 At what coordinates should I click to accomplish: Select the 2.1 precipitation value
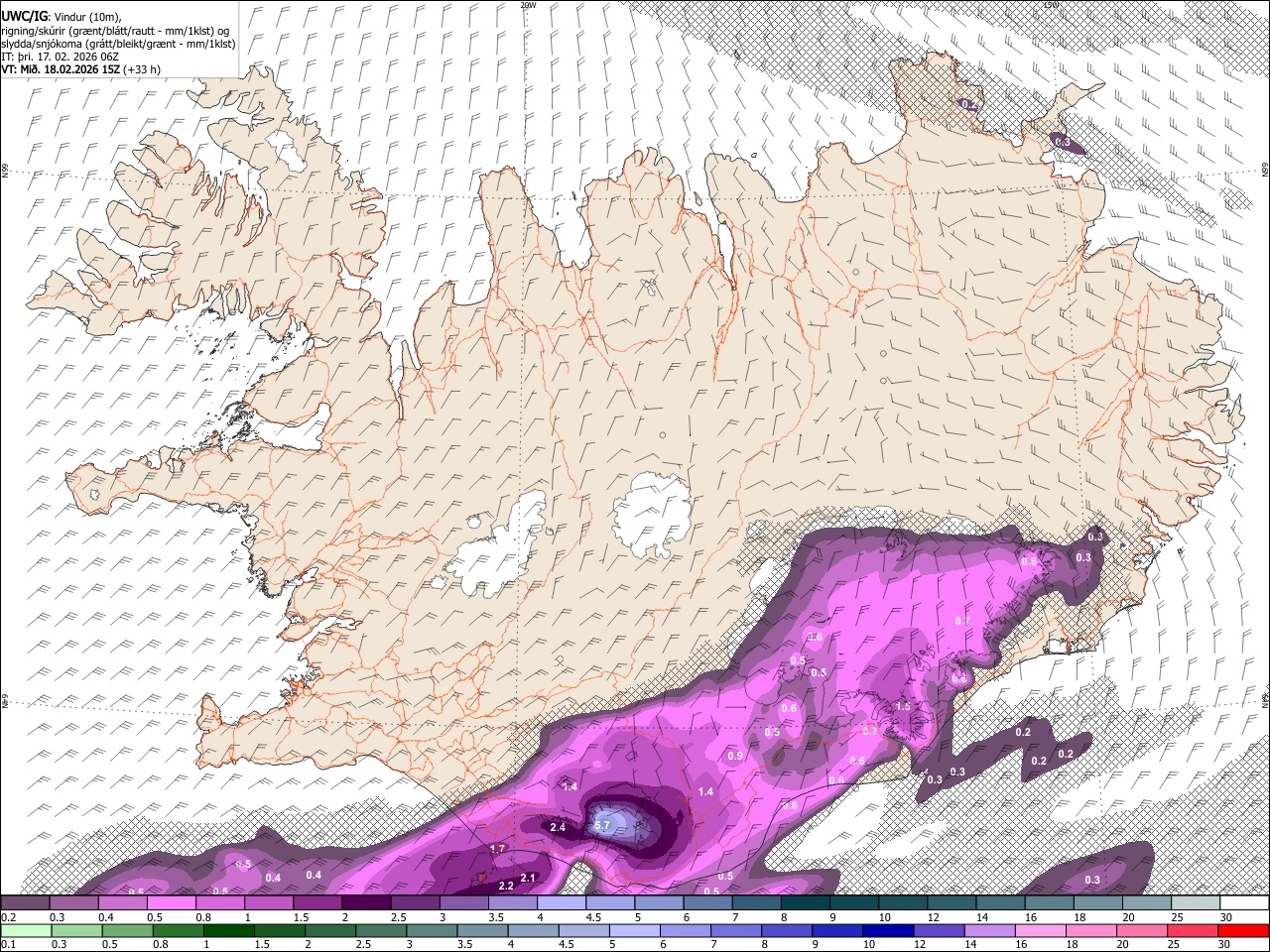tap(528, 878)
